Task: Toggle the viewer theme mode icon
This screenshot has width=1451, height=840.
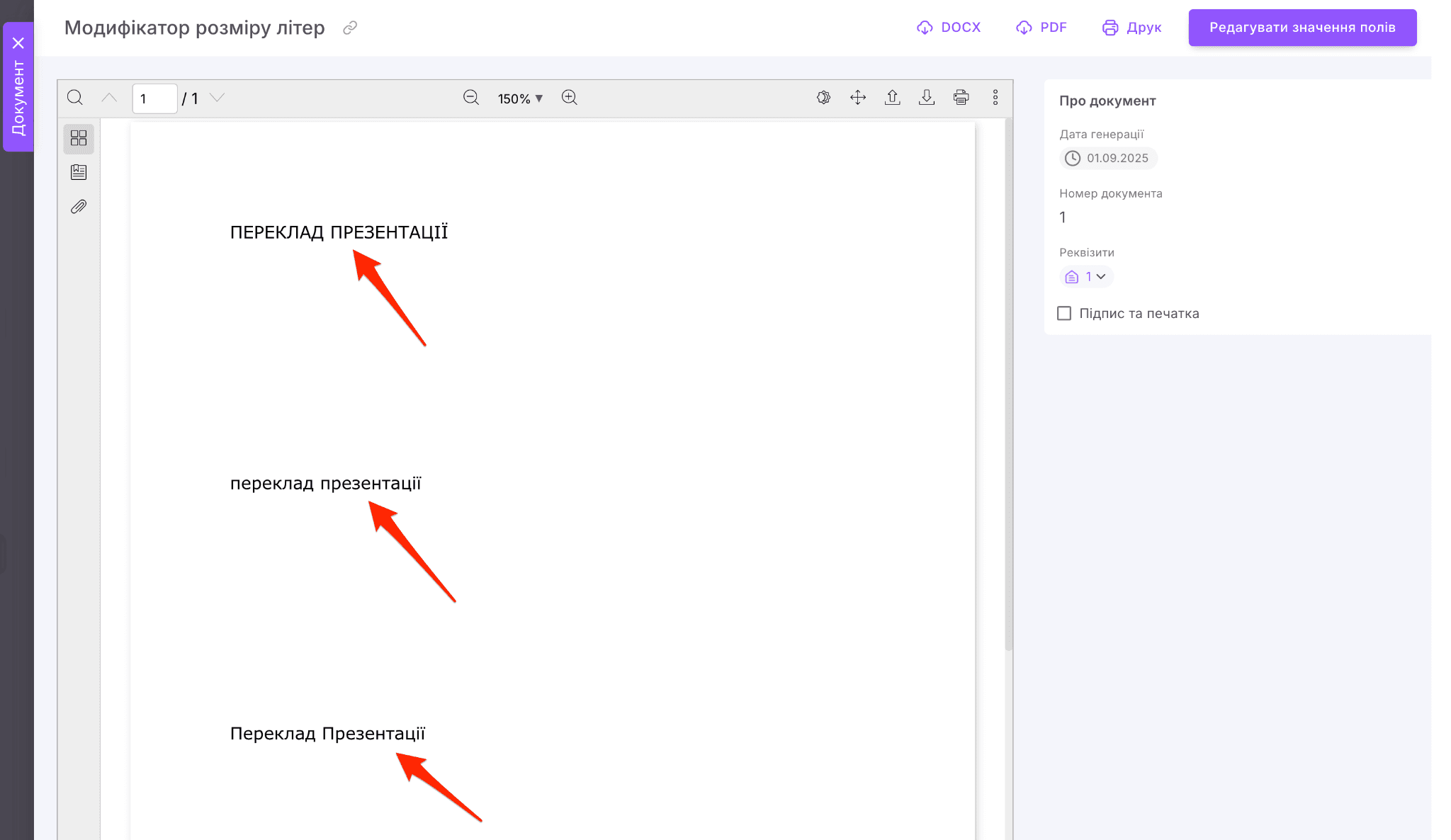Action: pos(823,98)
